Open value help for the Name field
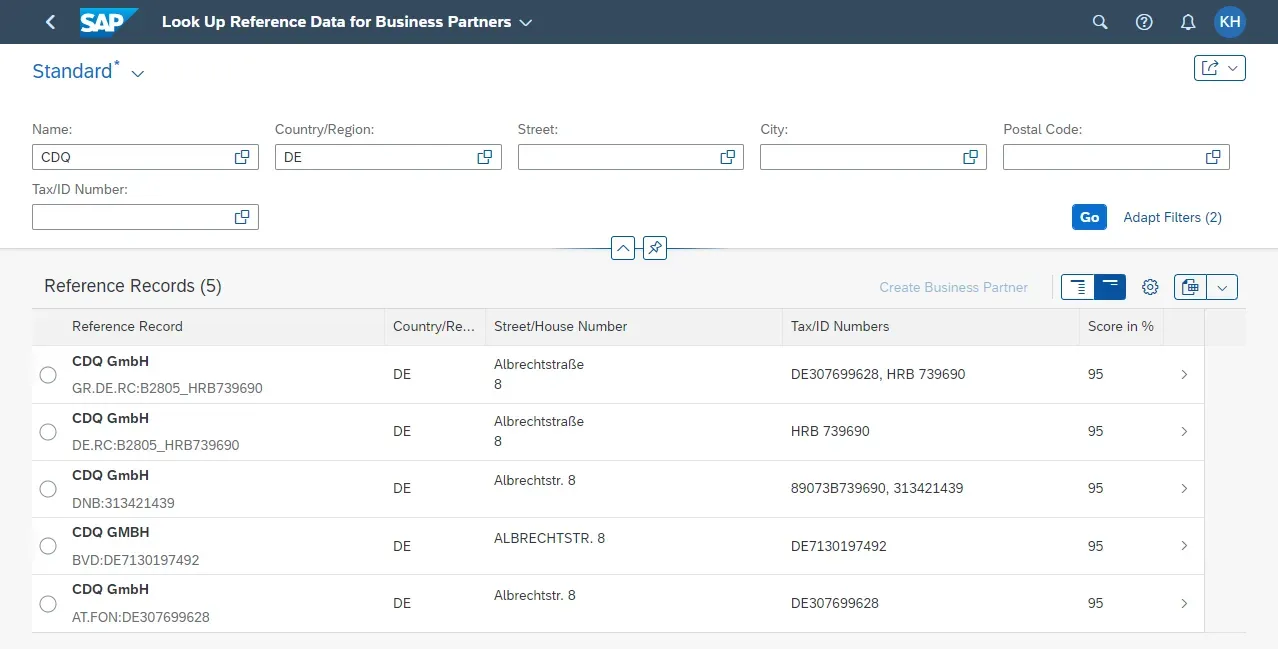 pyautogui.click(x=242, y=157)
